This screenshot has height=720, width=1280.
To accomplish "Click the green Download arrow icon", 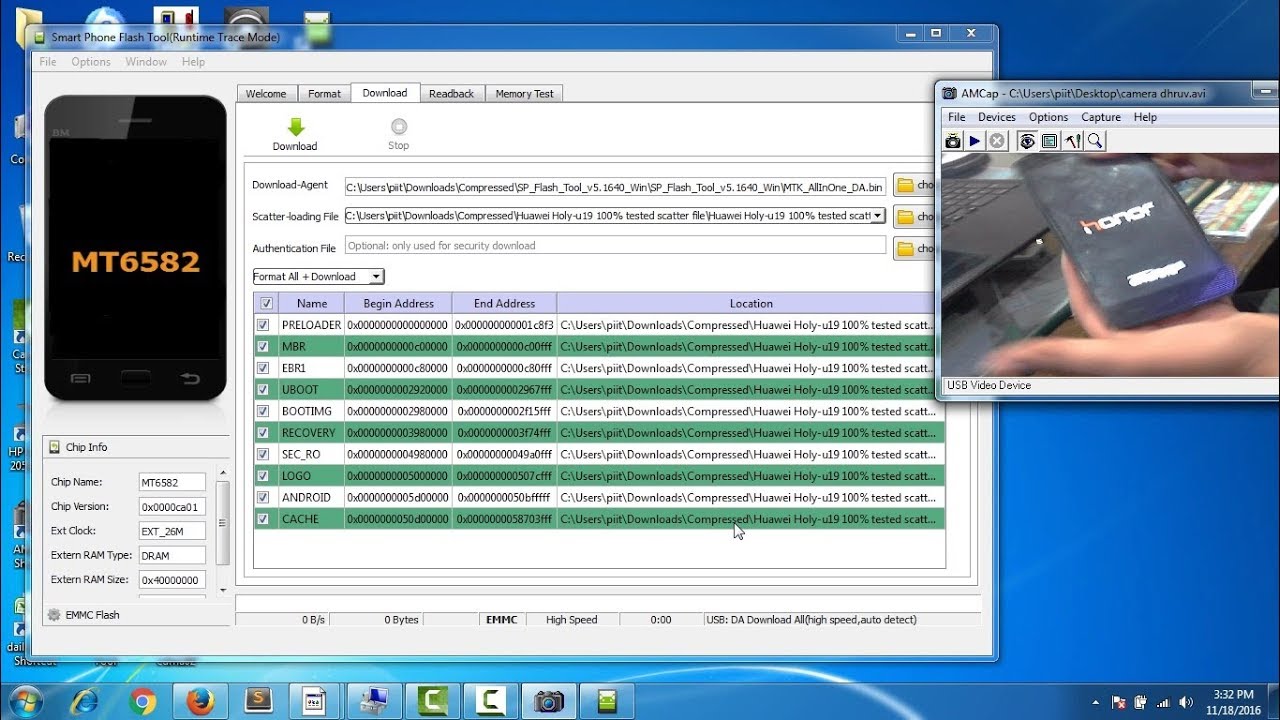I will point(295,127).
